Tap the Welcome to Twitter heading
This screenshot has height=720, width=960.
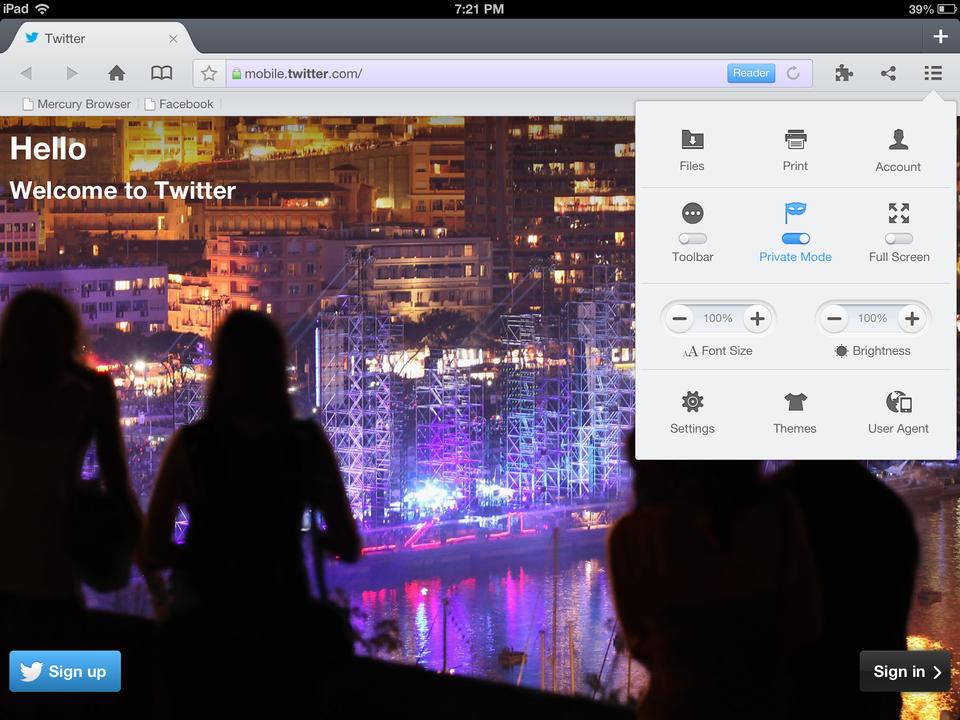(x=123, y=190)
